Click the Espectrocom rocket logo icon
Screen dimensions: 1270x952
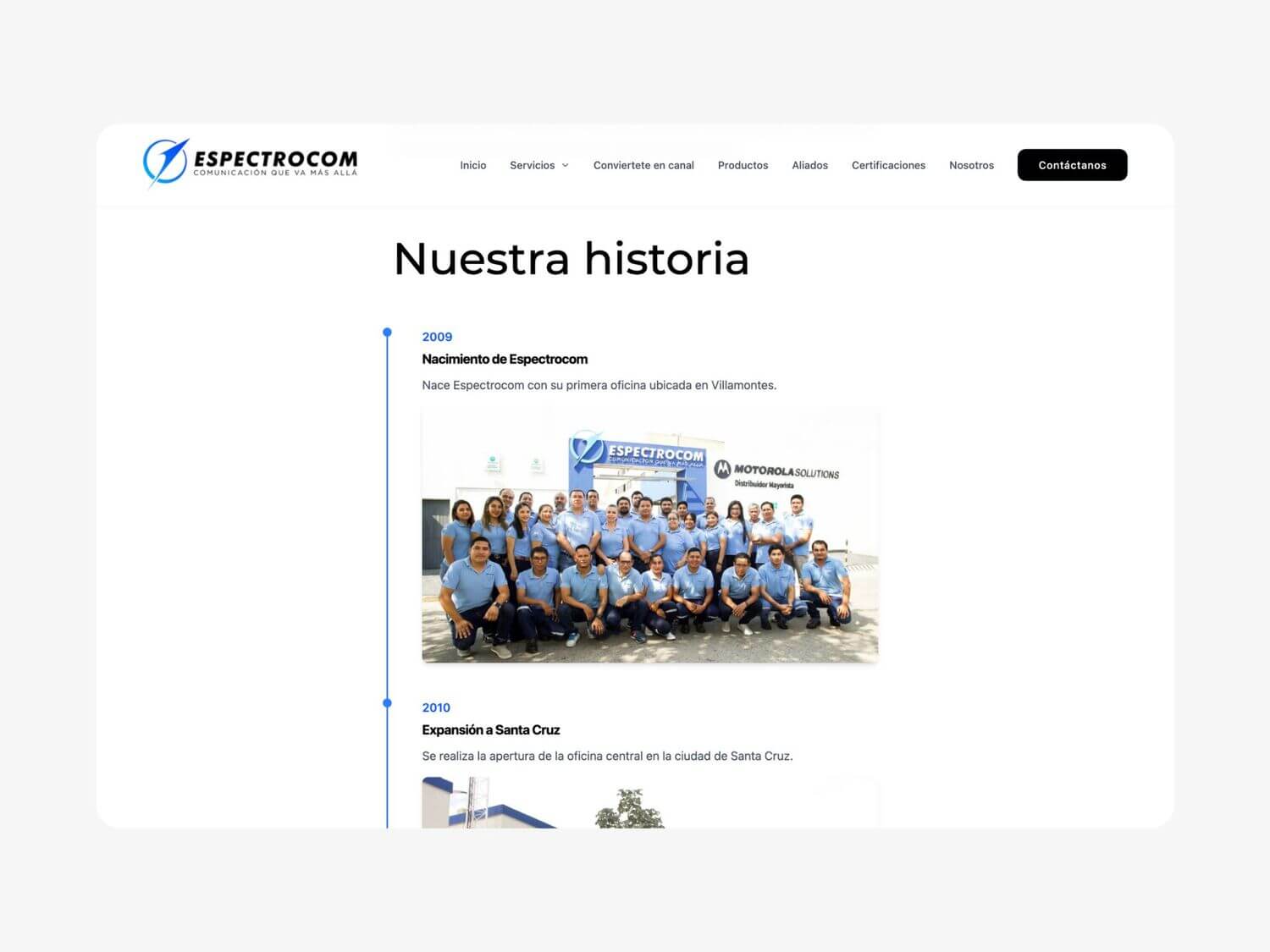click(165, 162)
